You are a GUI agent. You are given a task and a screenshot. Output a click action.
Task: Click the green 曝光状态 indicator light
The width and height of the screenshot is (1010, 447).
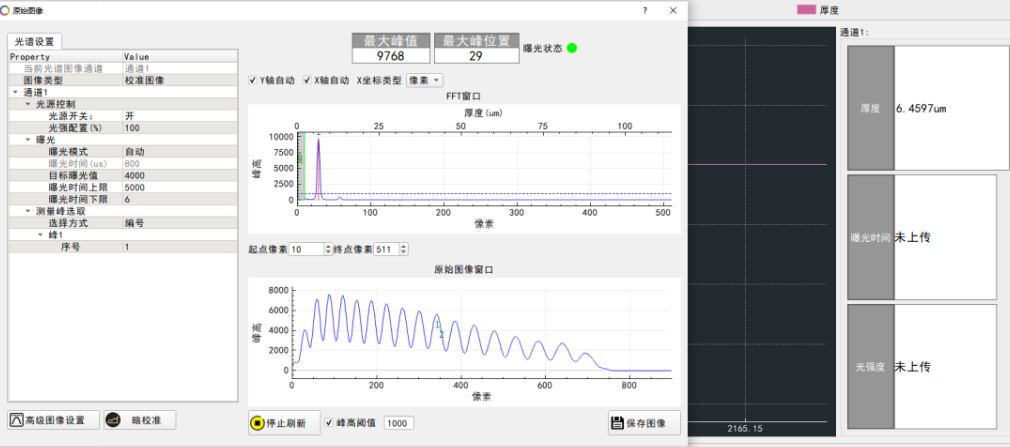571,48
